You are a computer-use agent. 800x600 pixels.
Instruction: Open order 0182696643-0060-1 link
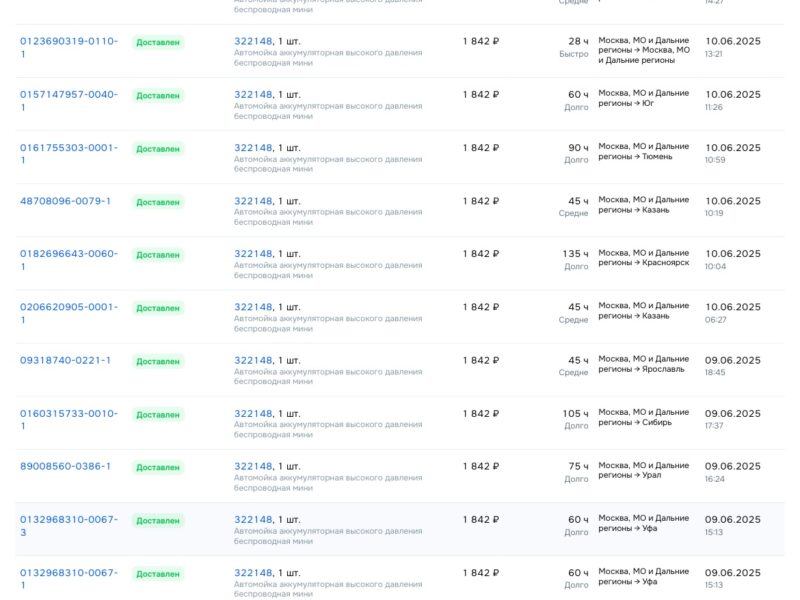[x=68, y=254]
